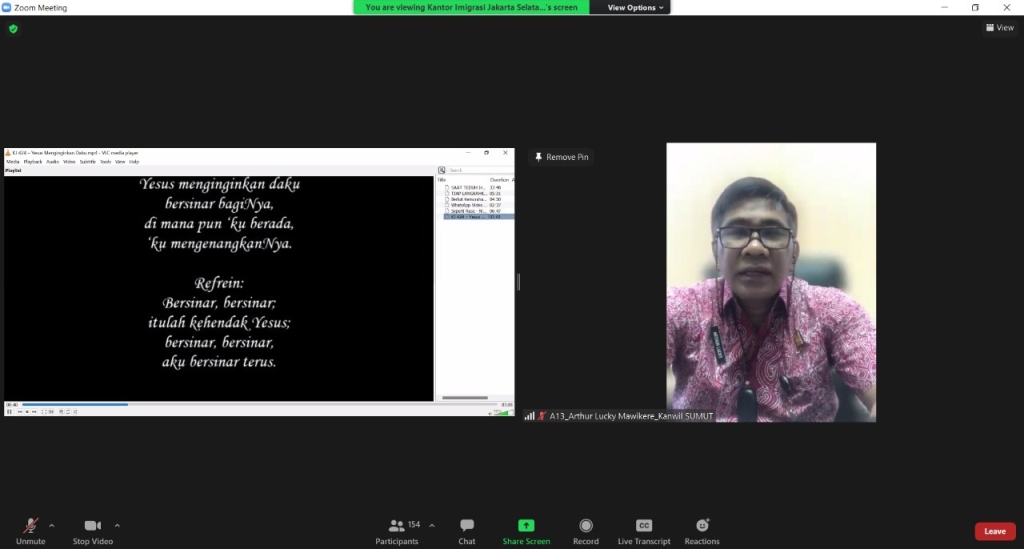Open VLC Help menu

point(134,162)
